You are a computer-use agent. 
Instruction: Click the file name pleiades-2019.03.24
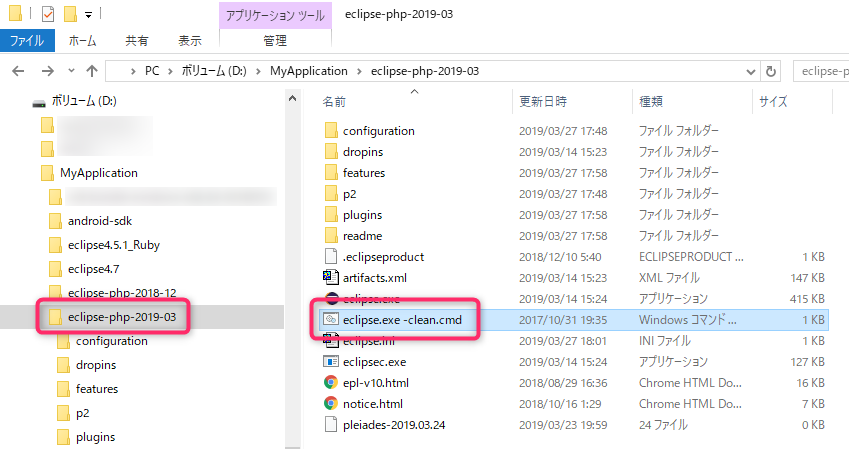(394, 425)
